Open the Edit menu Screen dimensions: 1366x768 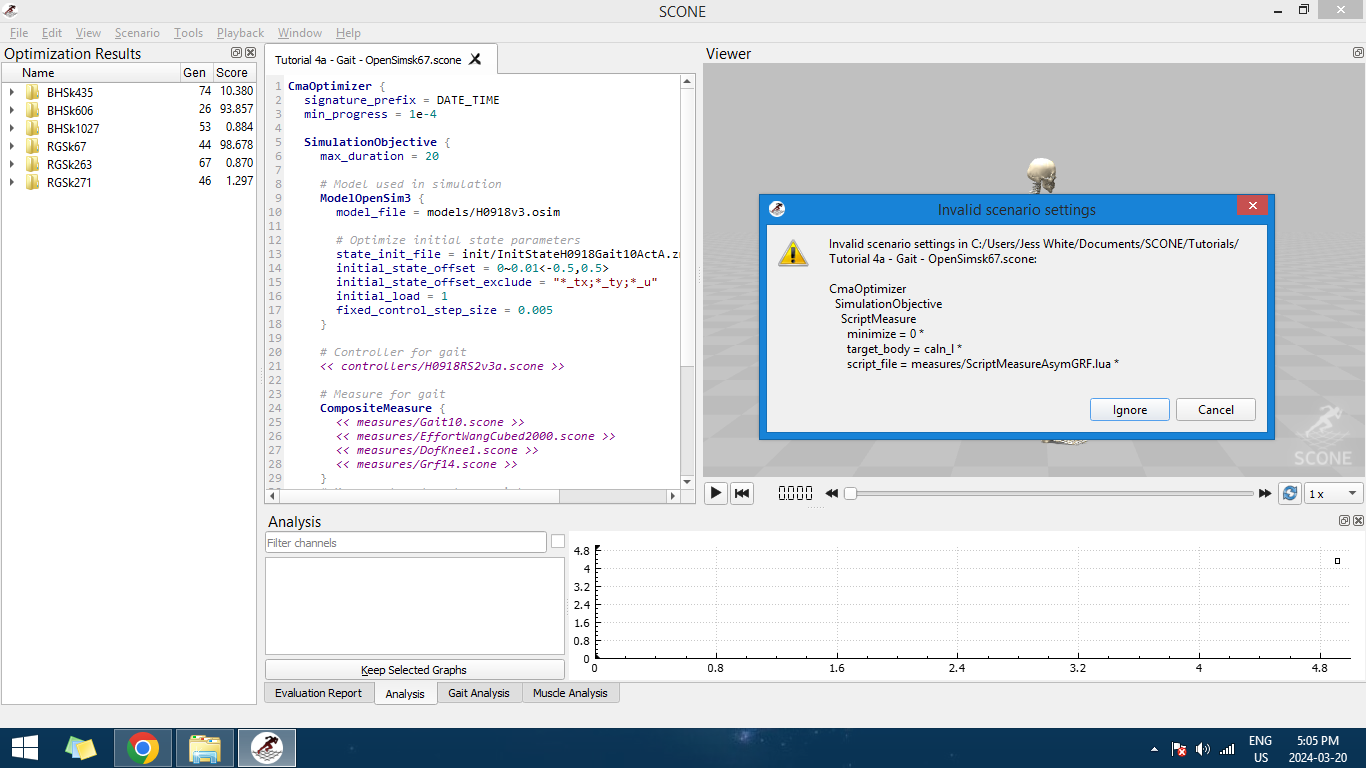52,33
